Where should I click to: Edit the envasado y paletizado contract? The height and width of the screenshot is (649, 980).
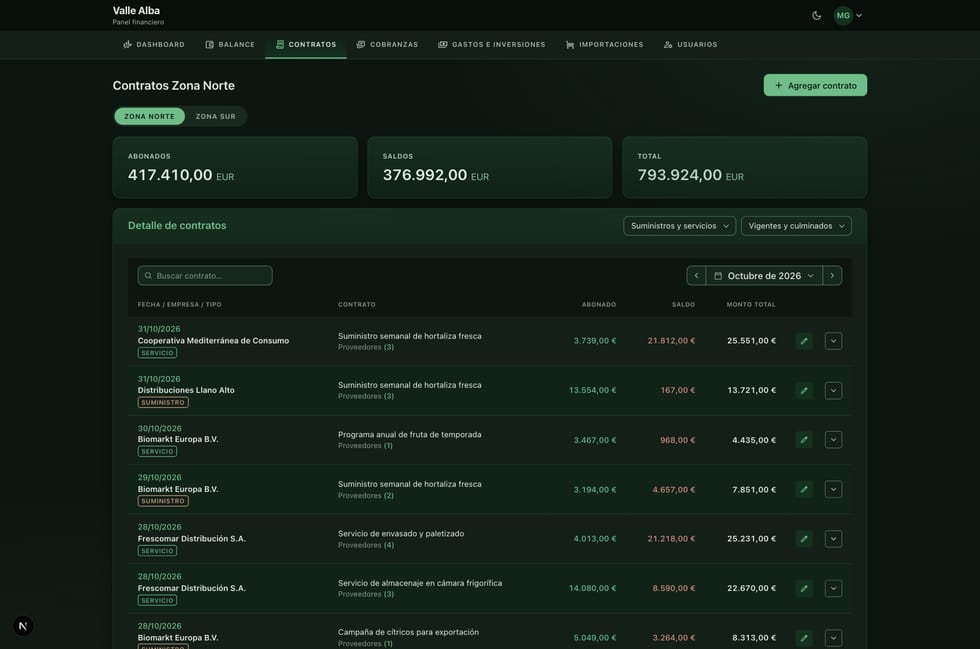pyautogui.click(x=804, y=538)
